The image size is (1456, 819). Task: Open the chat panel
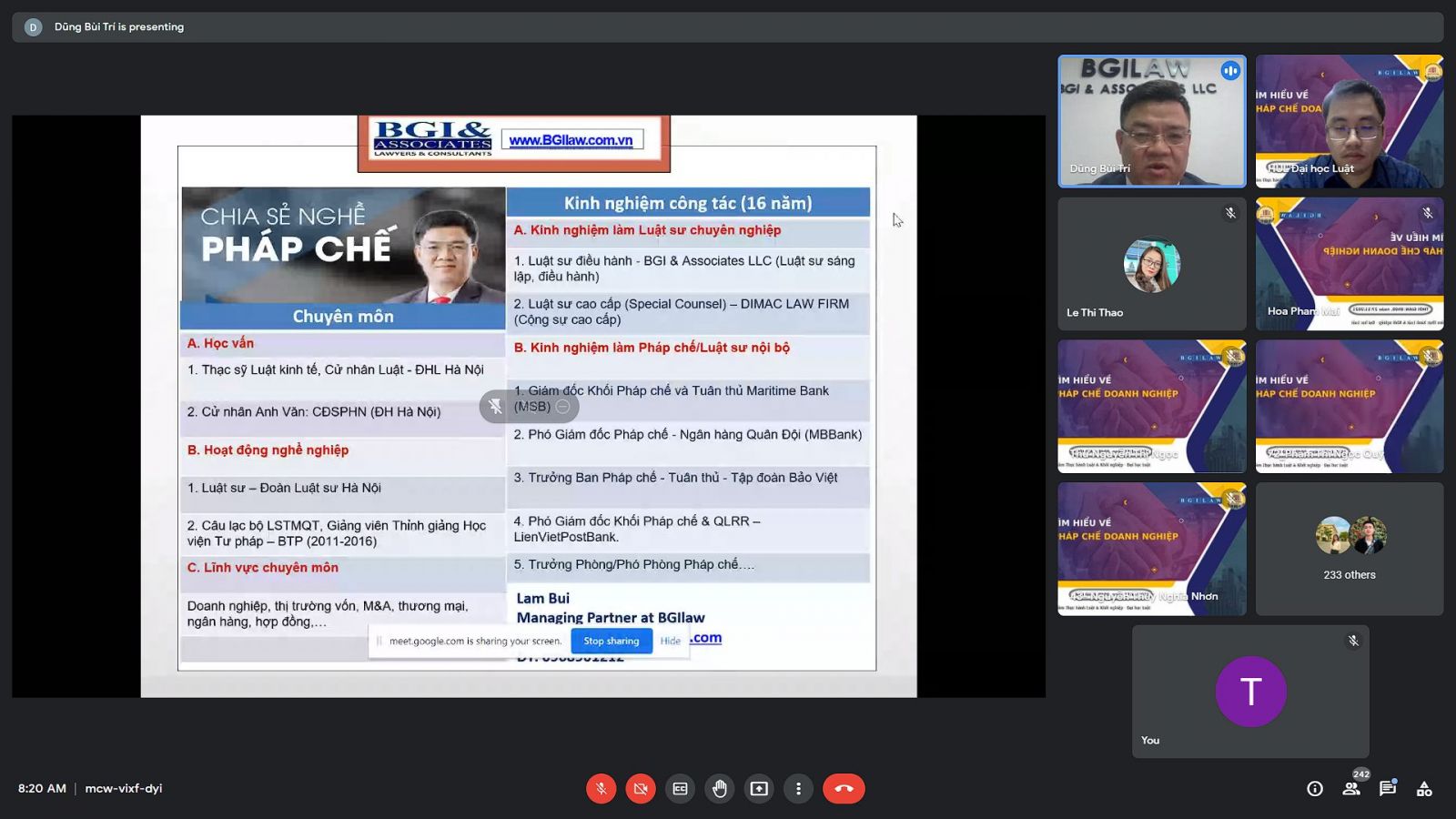1388,789
